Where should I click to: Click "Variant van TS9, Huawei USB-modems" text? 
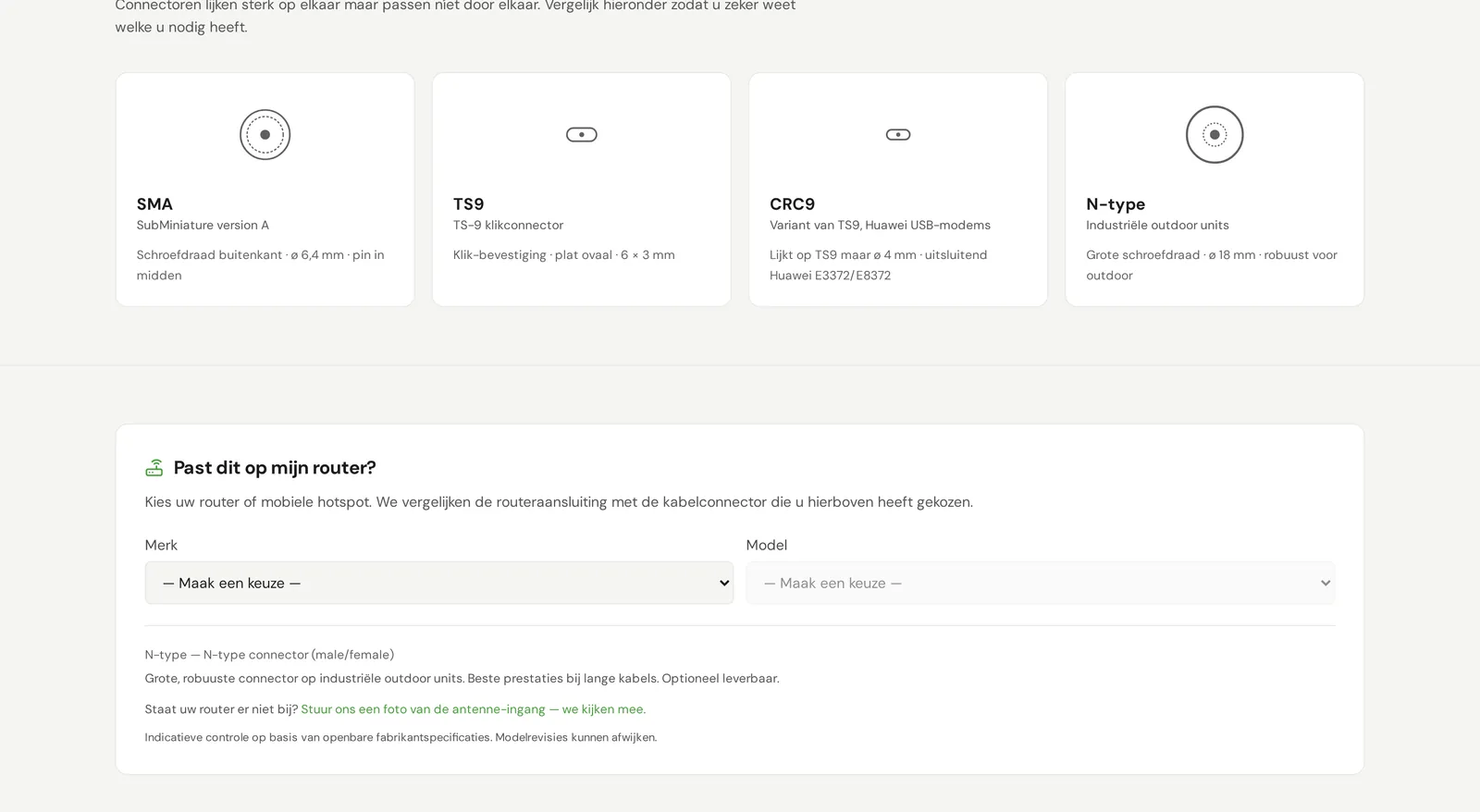tap(880, 225)
